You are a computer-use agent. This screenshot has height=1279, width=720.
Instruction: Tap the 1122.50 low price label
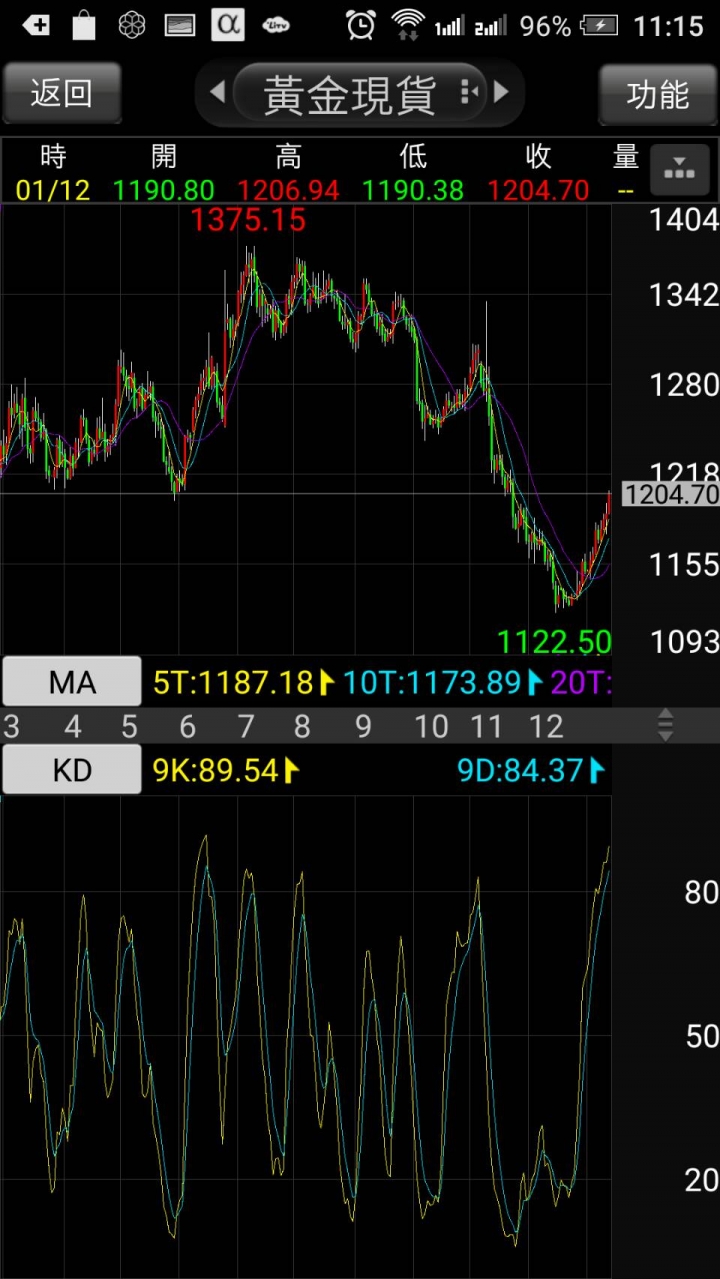point(554,641)
